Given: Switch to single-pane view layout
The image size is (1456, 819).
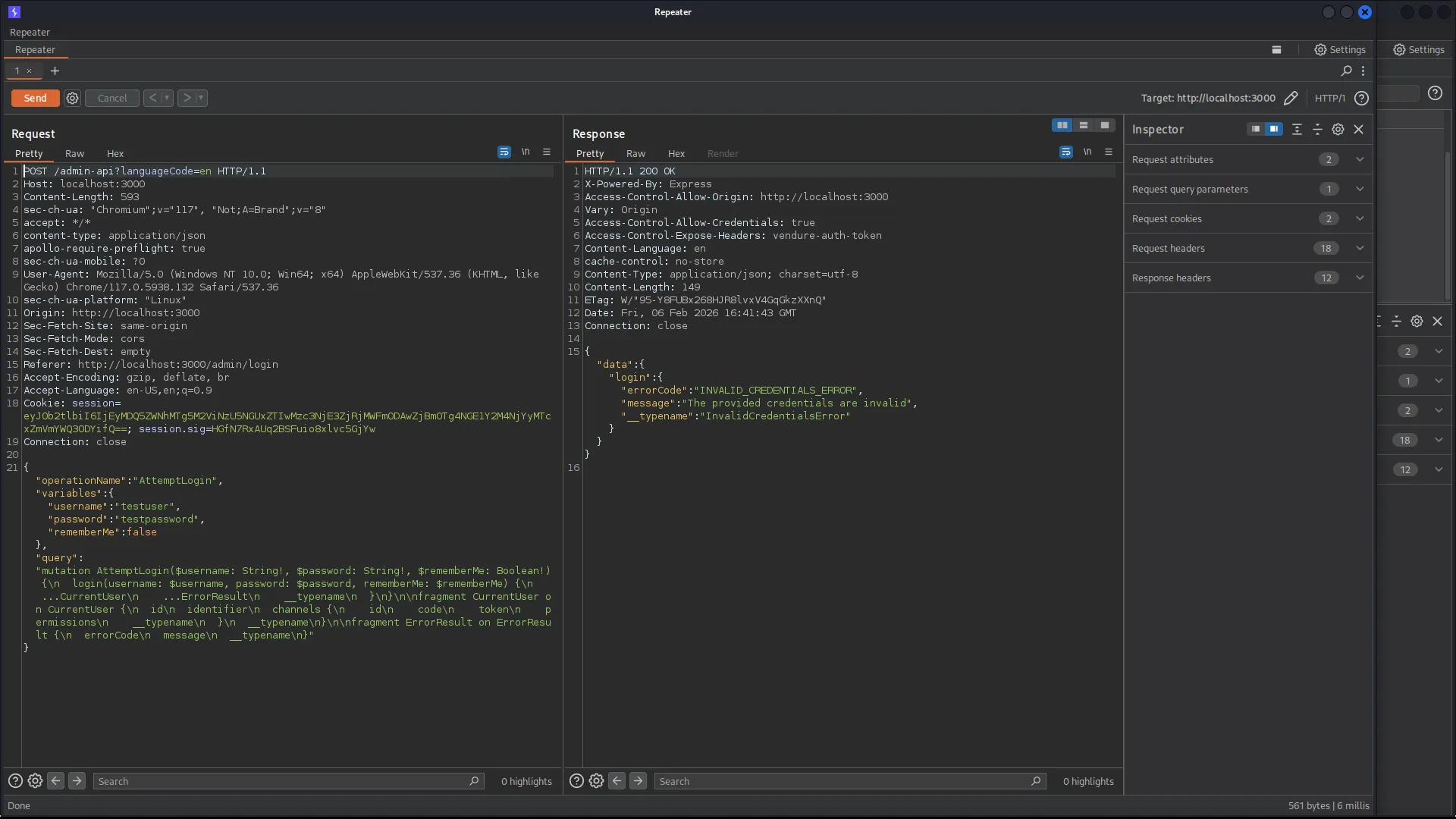Looking at the screenshot, I should 1105,125.
